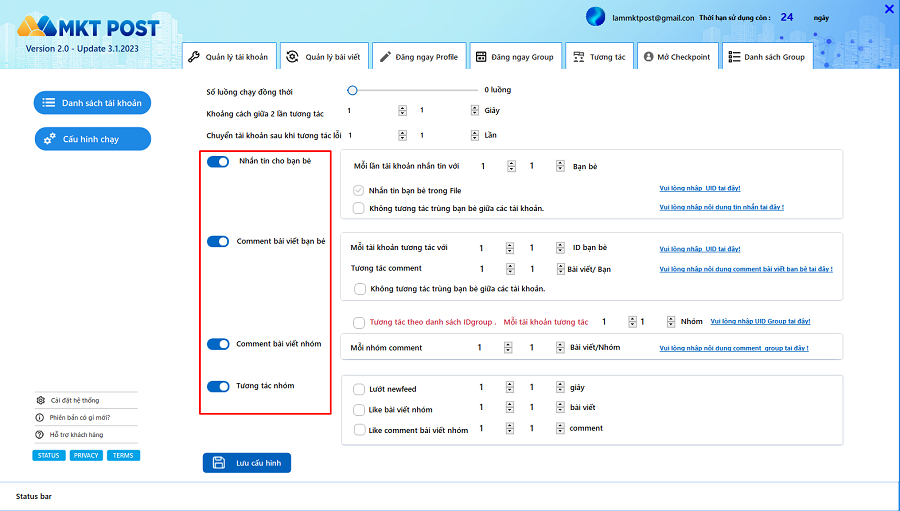Adjust the first stepper for Mỗi nhóm comment
Viewport: 900px width, 511px height.
click(x=508, y=348)
